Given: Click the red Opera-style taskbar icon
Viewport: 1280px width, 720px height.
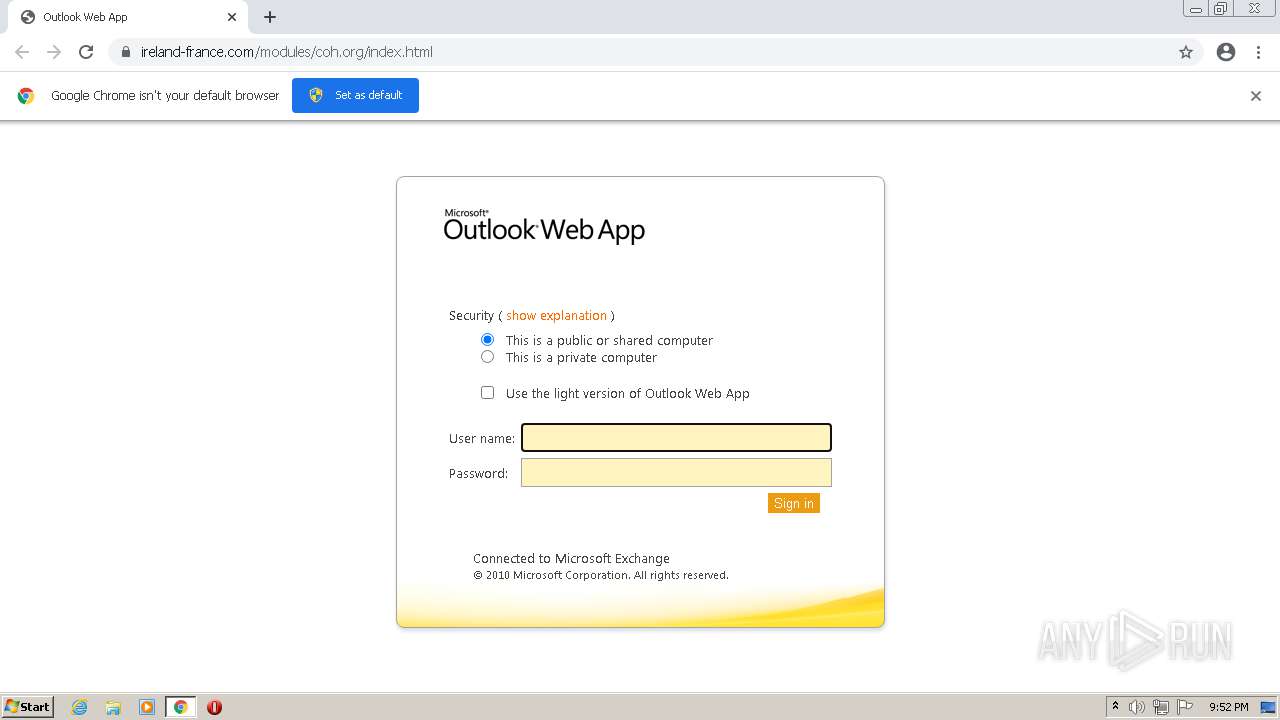Looking at the screenshot, I should [214, 707].
